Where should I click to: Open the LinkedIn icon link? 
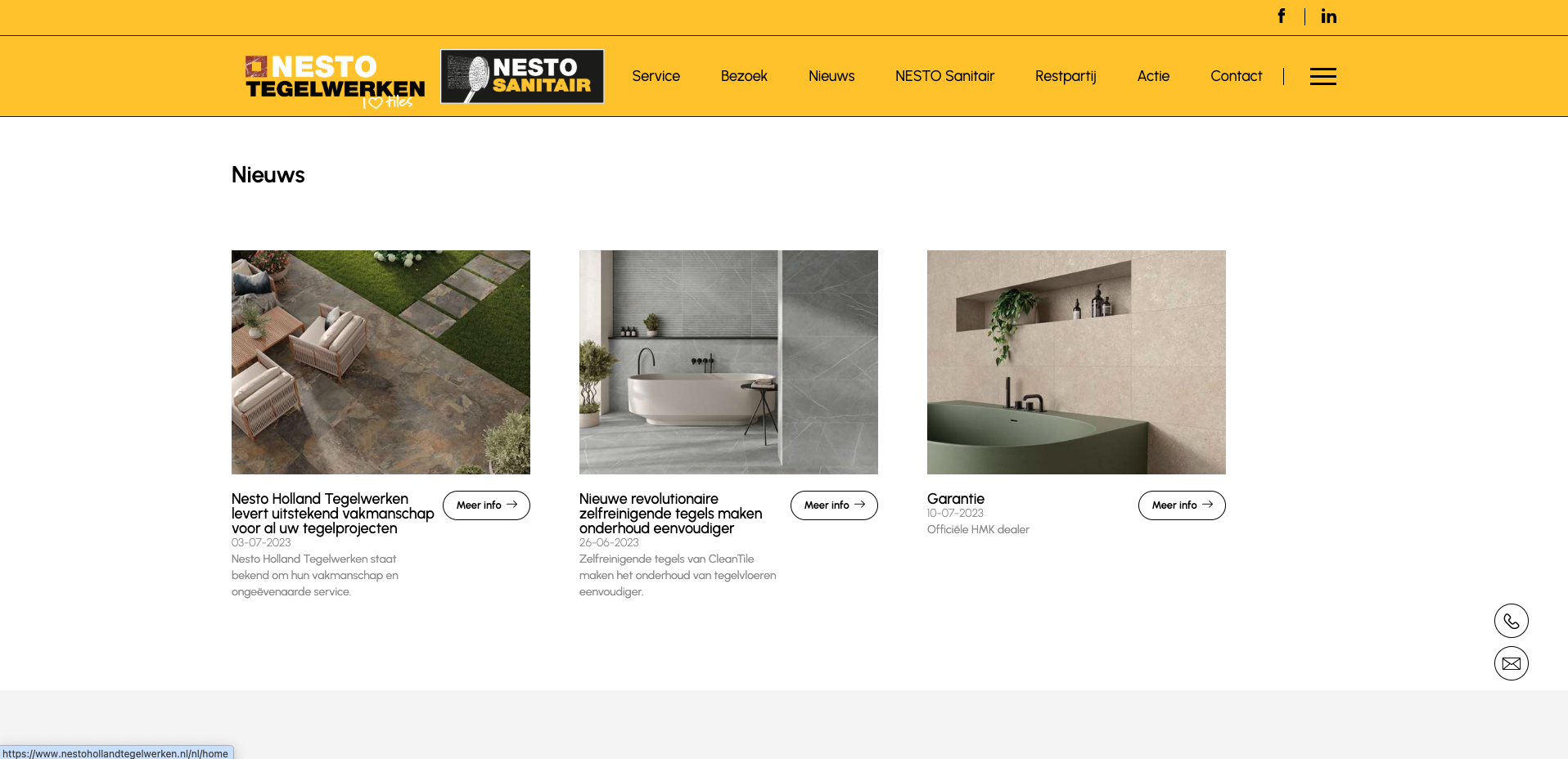[1328, 16]
